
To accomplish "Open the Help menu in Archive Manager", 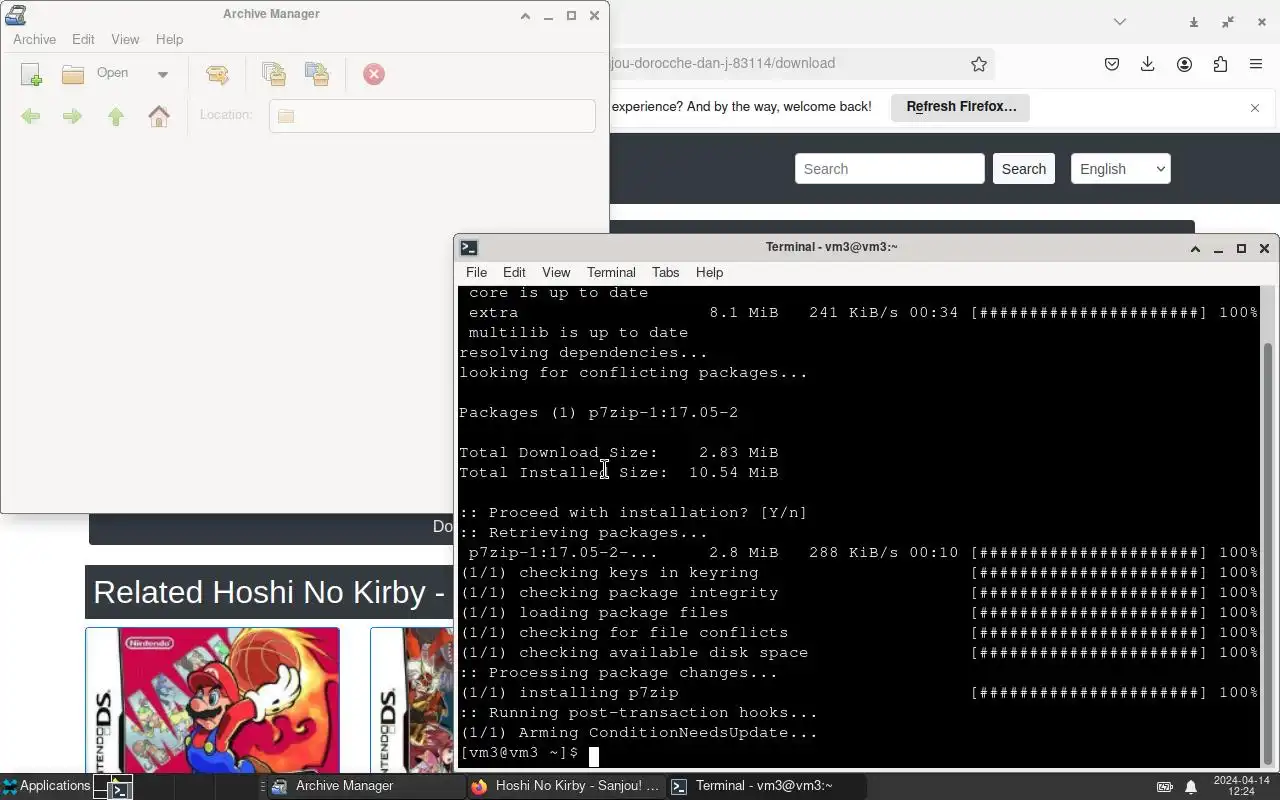I will pyautogui.click(x=169, y=39).
